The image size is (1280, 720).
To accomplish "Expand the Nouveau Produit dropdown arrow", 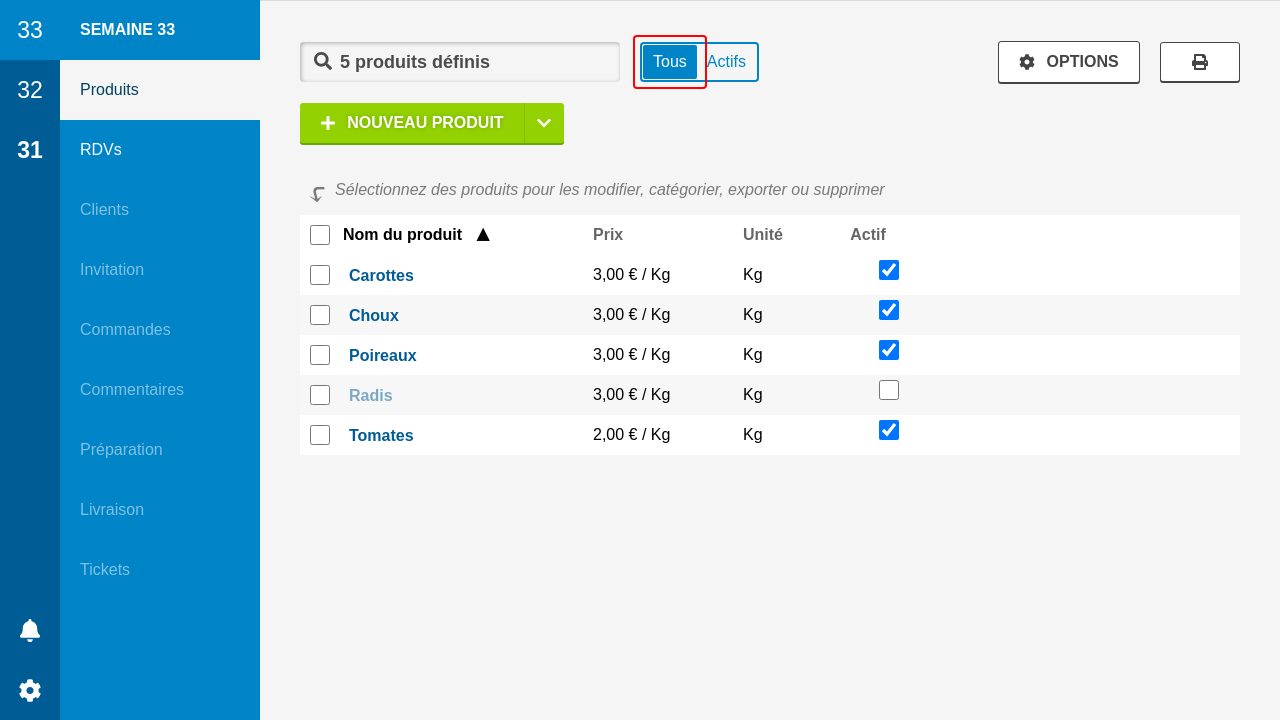I will coord(544,123).
